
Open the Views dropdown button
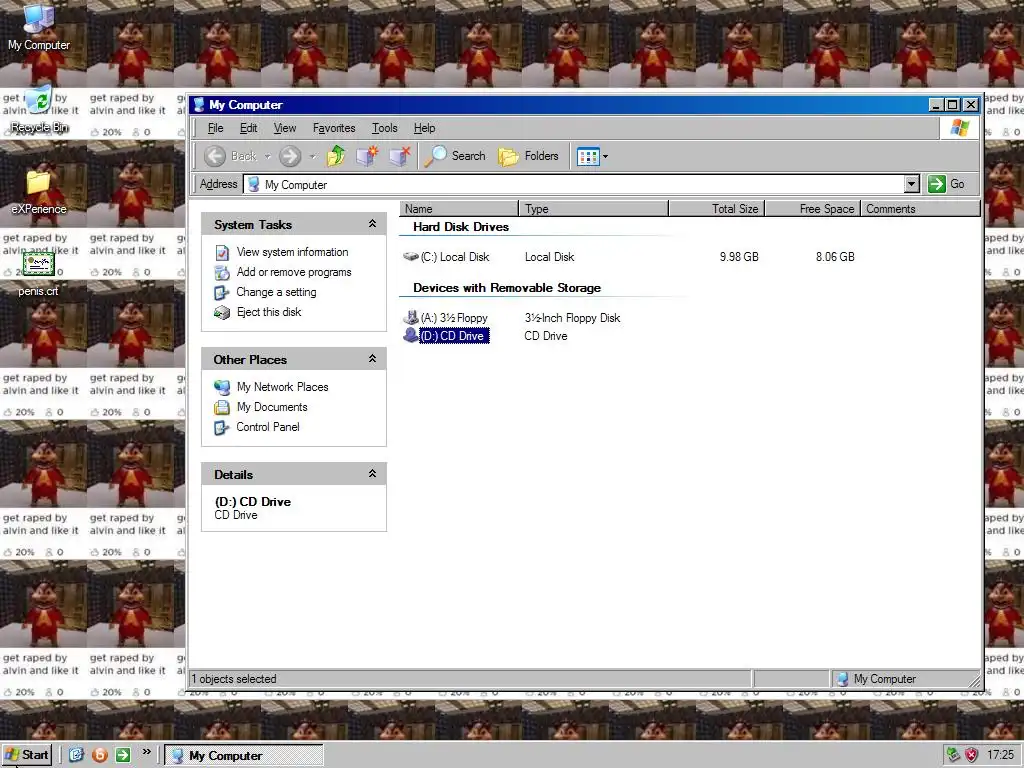(592, 157)
